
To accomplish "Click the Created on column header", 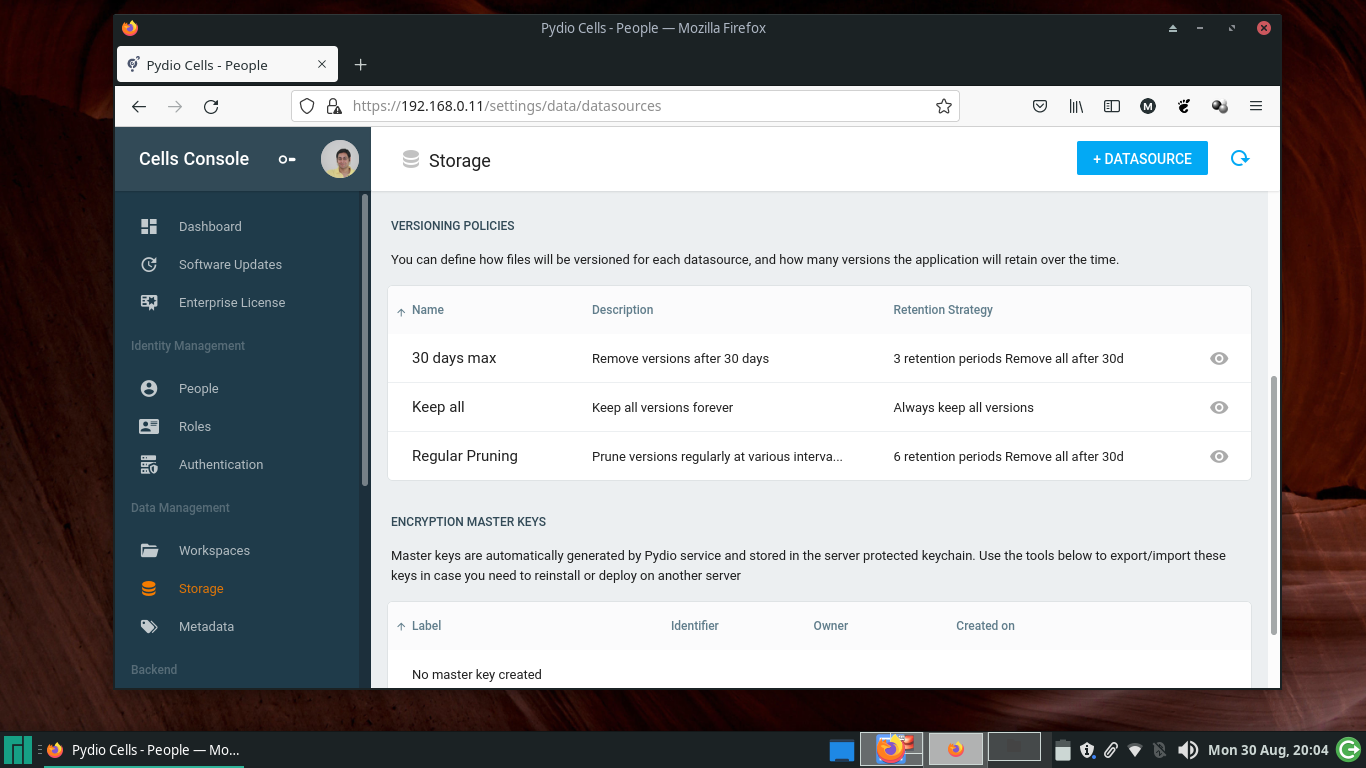I will (x=985, y=626).
